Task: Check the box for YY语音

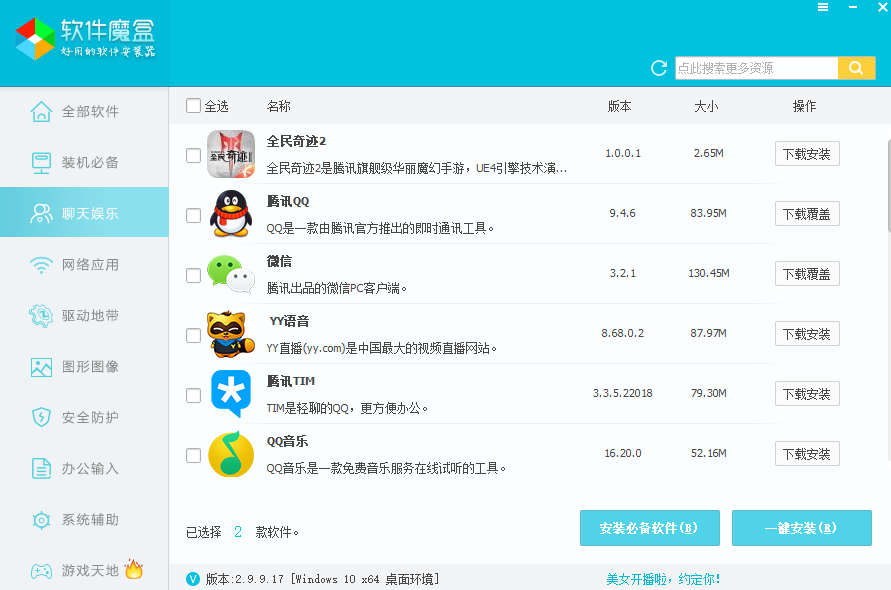Action: tap(193, 335)
